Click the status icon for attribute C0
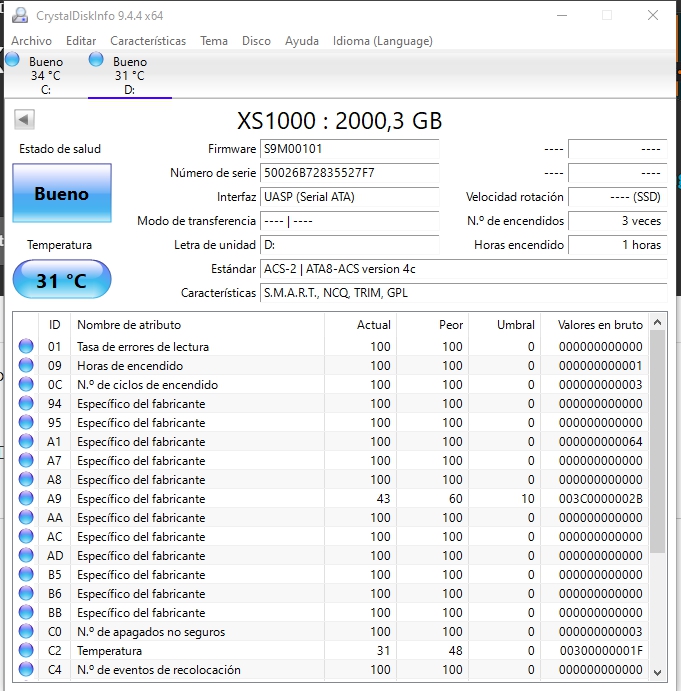Image resolution: width=681 pixels, height=691 pixels. coord(26,631)
